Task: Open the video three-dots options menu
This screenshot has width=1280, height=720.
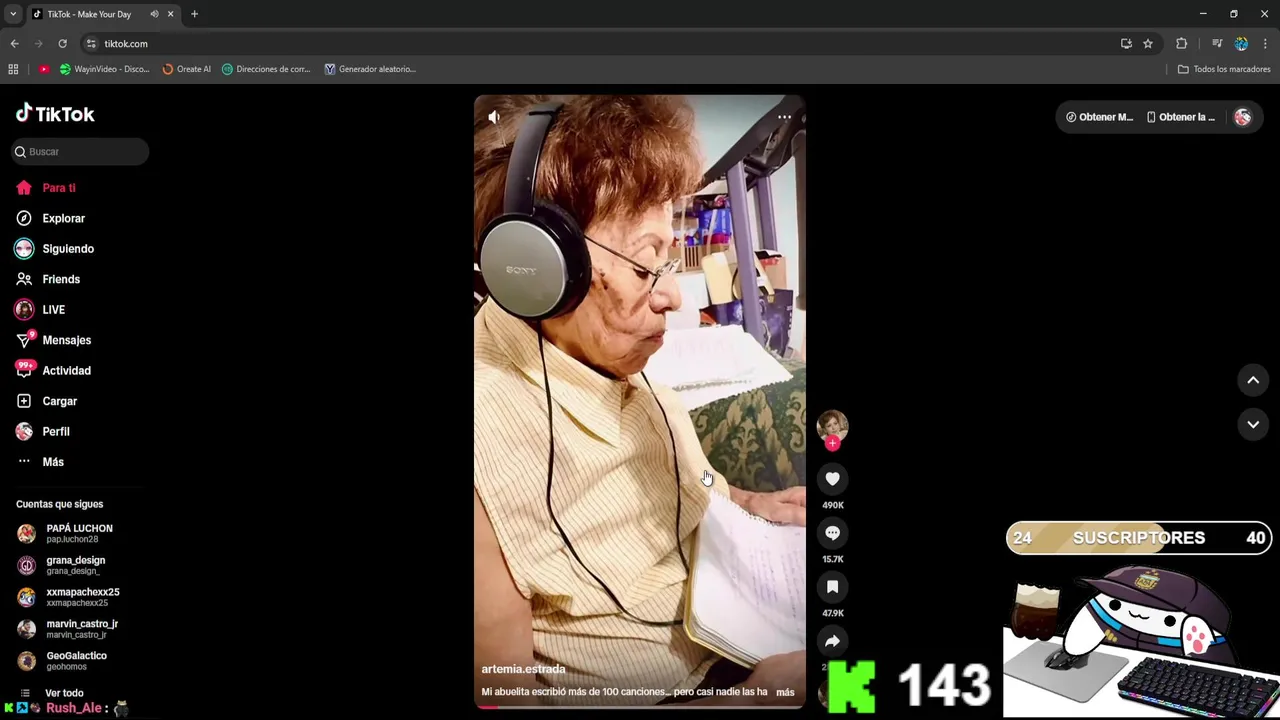Action: (784, 117)
